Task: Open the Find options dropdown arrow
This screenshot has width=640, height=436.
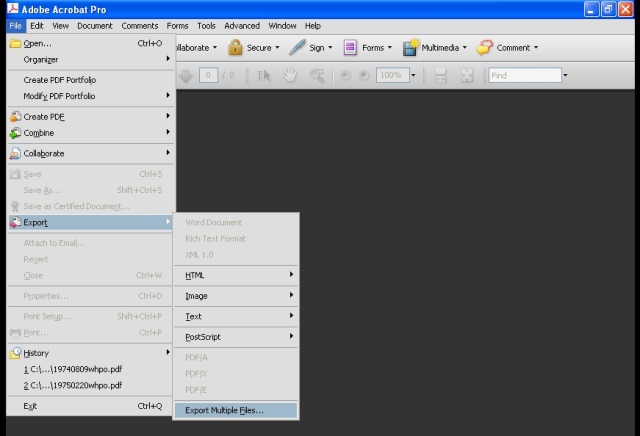Action: [565, 75]
